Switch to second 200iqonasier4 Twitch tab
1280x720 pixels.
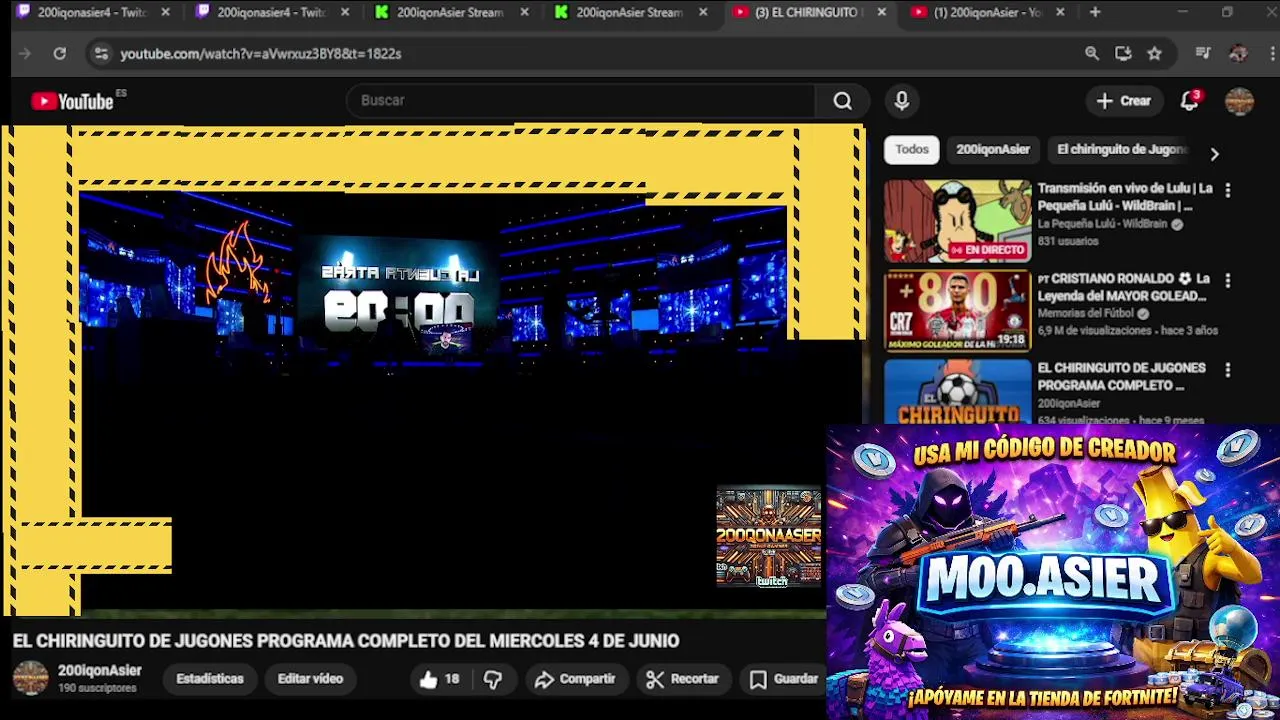pos(272,13)
